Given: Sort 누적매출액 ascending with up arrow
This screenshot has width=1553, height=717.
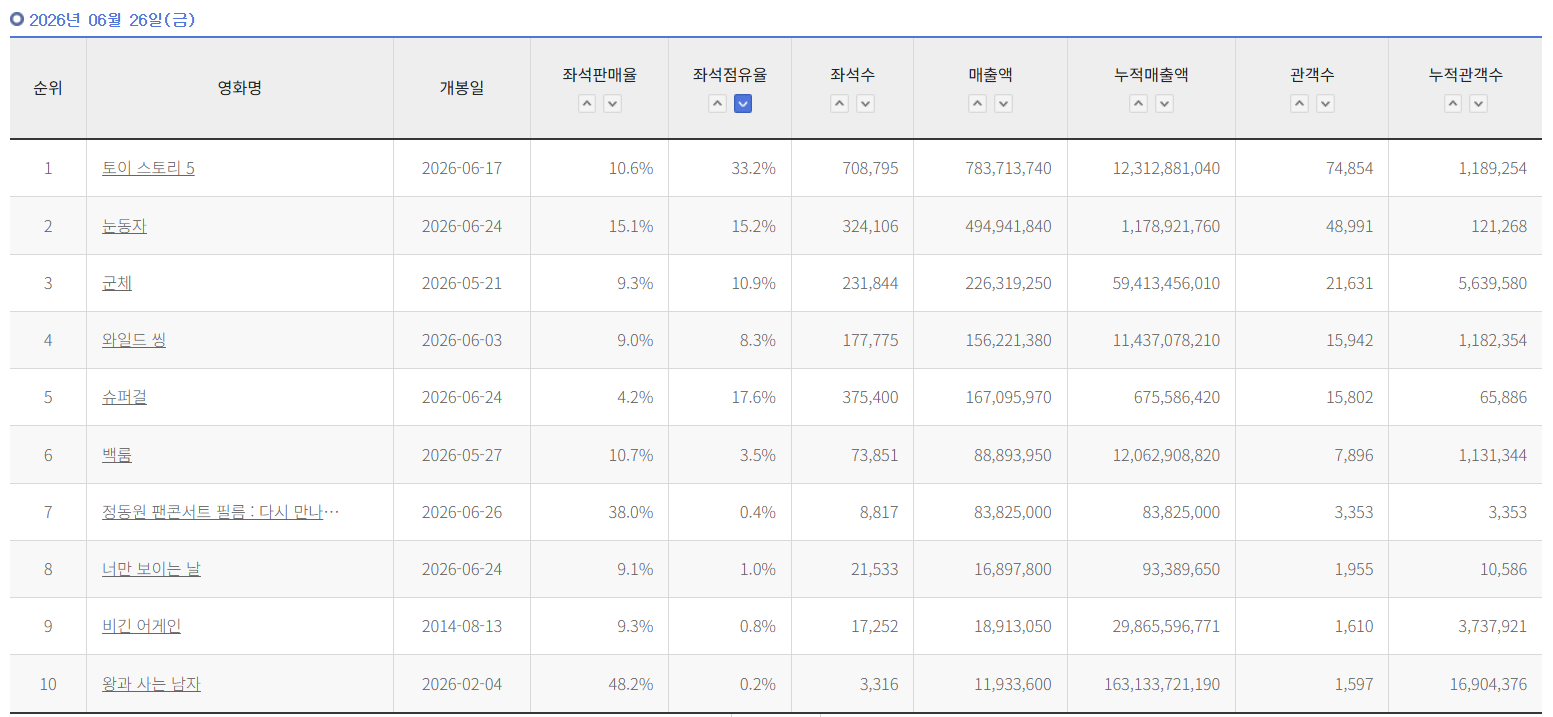Looking at the screenshot, I should pyautogui.click(x=1138, y=103).
